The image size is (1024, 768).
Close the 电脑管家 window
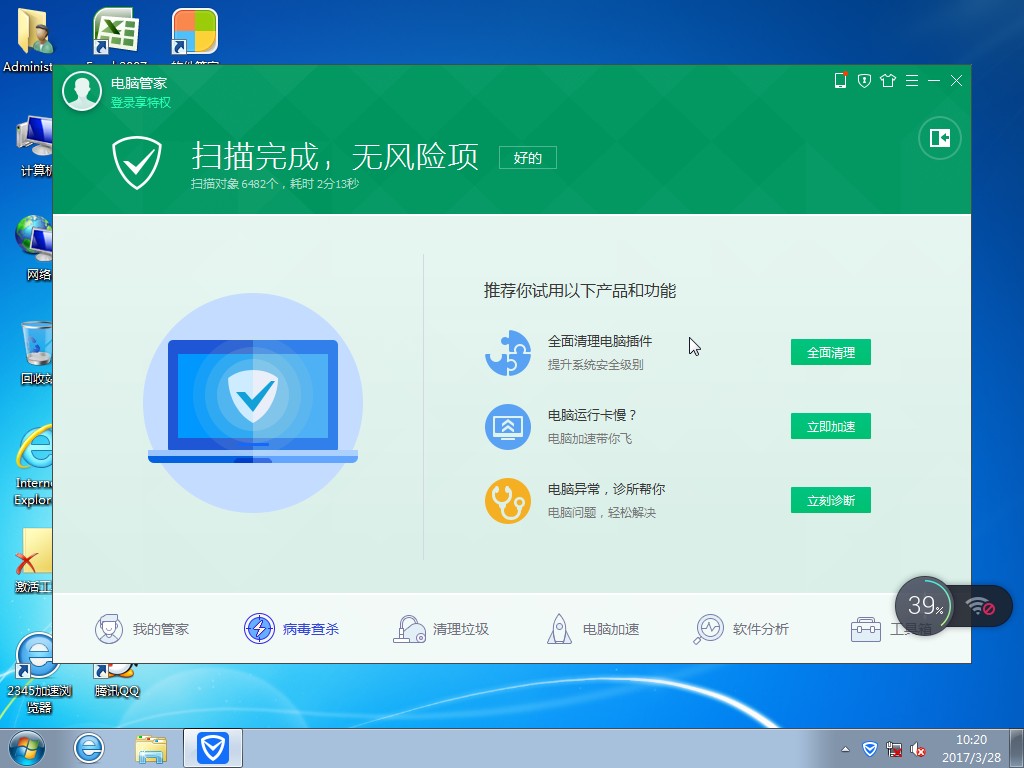(x=956, y=80)
